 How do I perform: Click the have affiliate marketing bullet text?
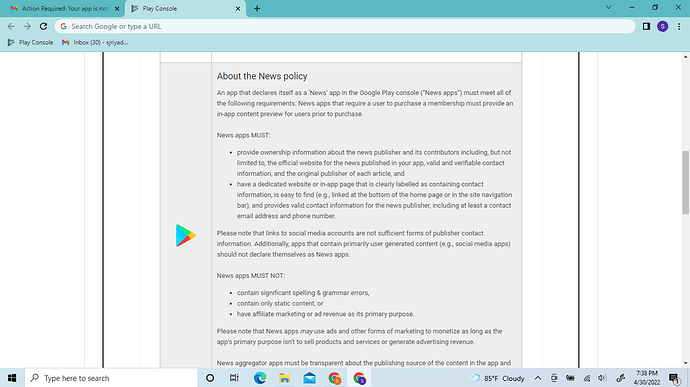326,314
